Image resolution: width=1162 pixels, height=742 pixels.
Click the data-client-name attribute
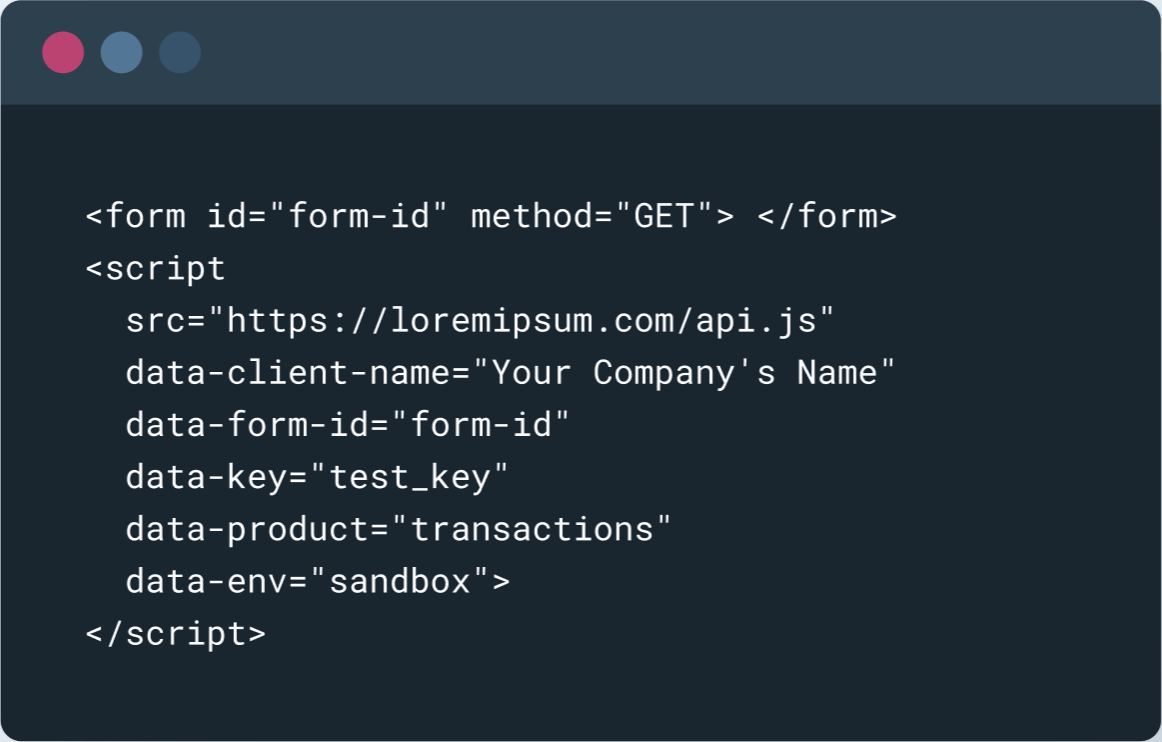pyautogui.click(x=287, y=373)
